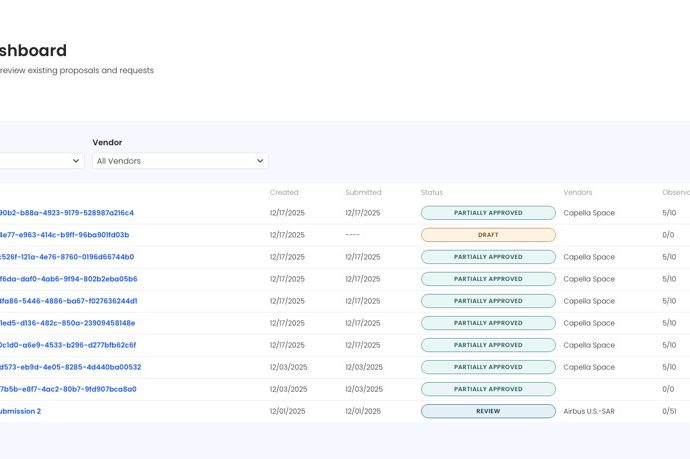Open proposal ending 802b2eba05b6

click(x=68, y=279)
